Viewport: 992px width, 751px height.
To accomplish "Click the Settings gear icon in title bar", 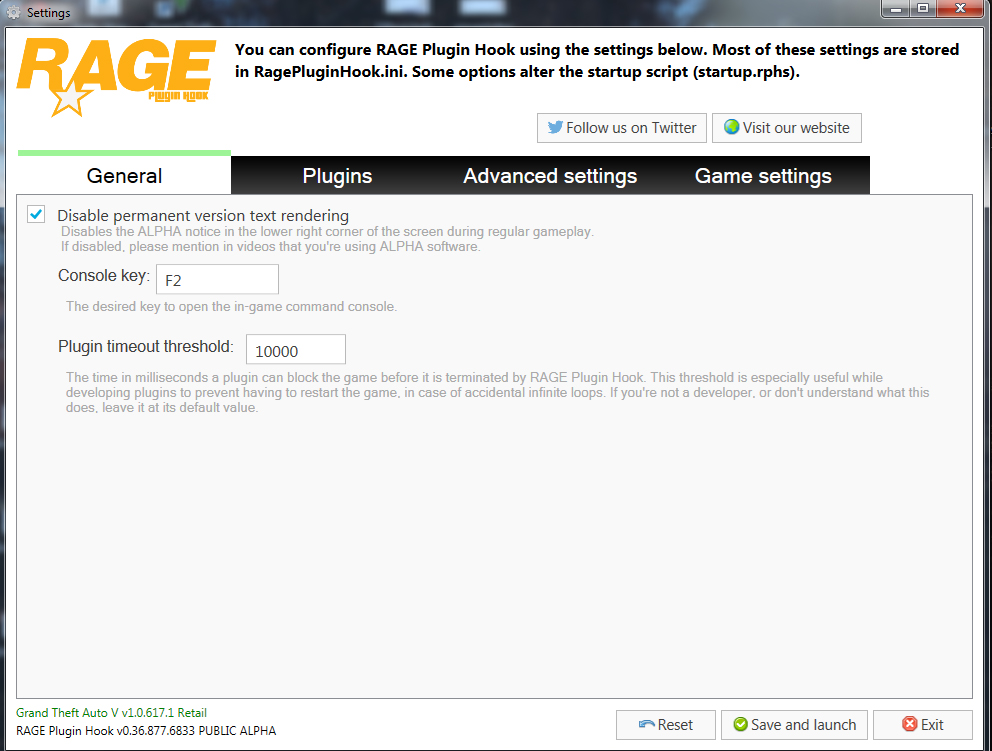I will click(13, 12).
